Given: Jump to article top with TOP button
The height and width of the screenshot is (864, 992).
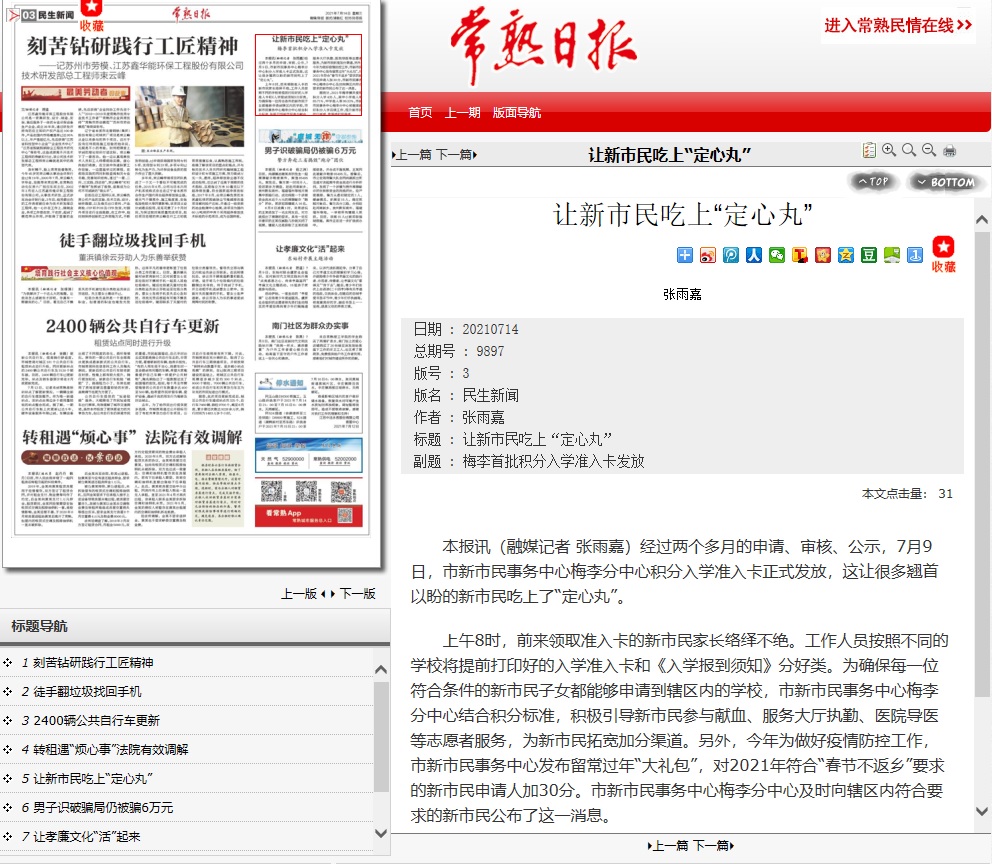Looking at the screenshot, I should point(873,182).
